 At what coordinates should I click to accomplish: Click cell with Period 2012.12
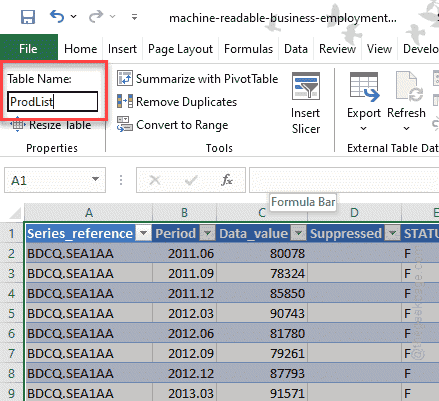coord(184,373)
